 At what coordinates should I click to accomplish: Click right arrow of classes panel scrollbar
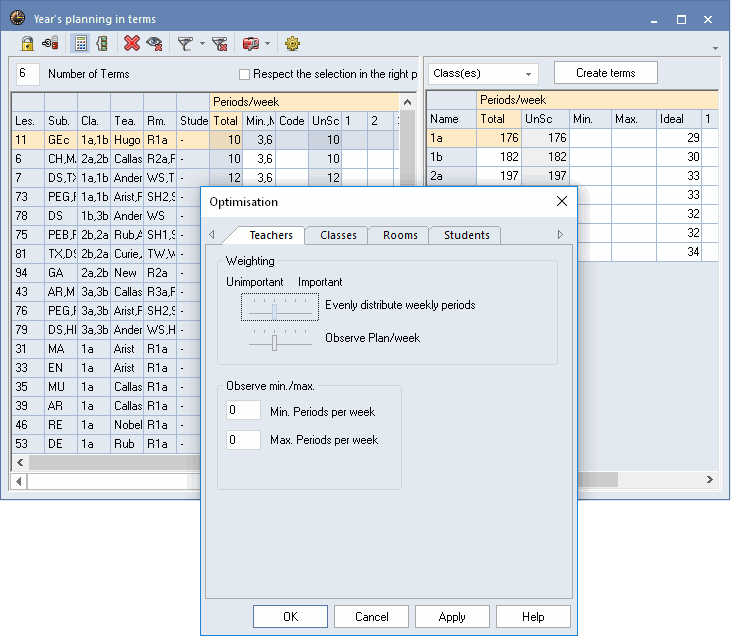710,479
